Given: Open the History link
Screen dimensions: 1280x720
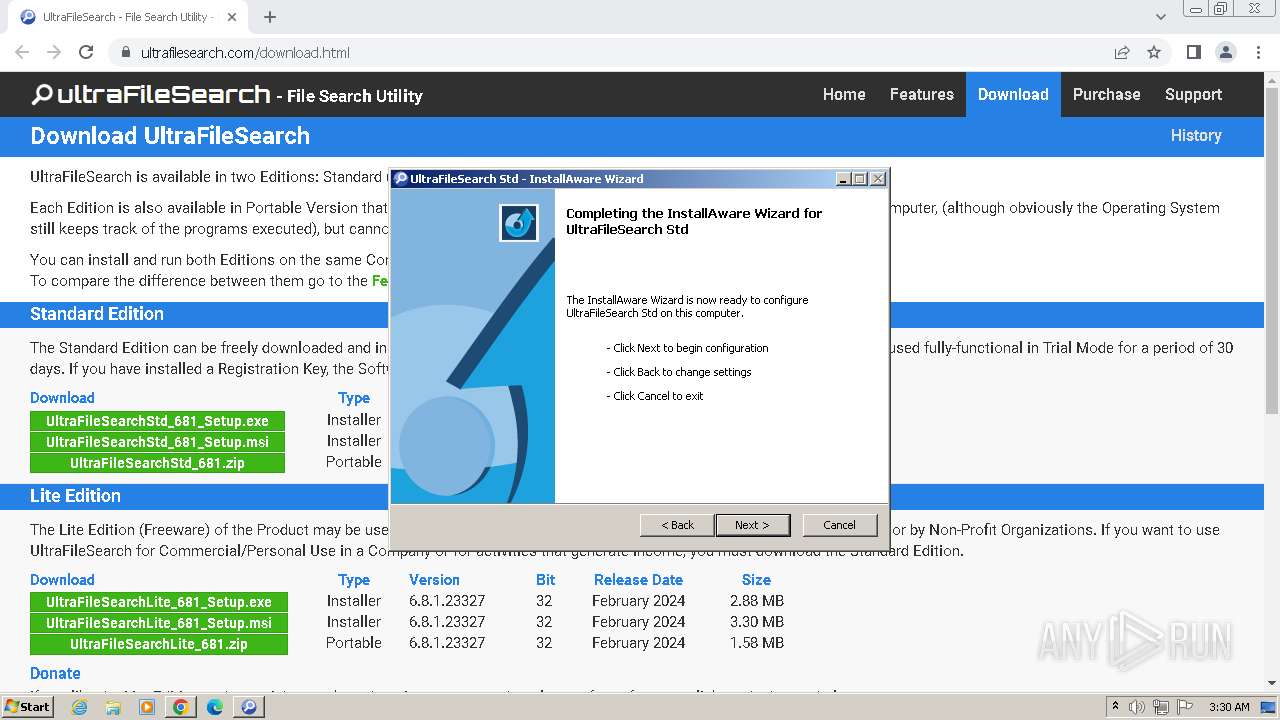Looking at the screenshot, I should point(1196,135).
